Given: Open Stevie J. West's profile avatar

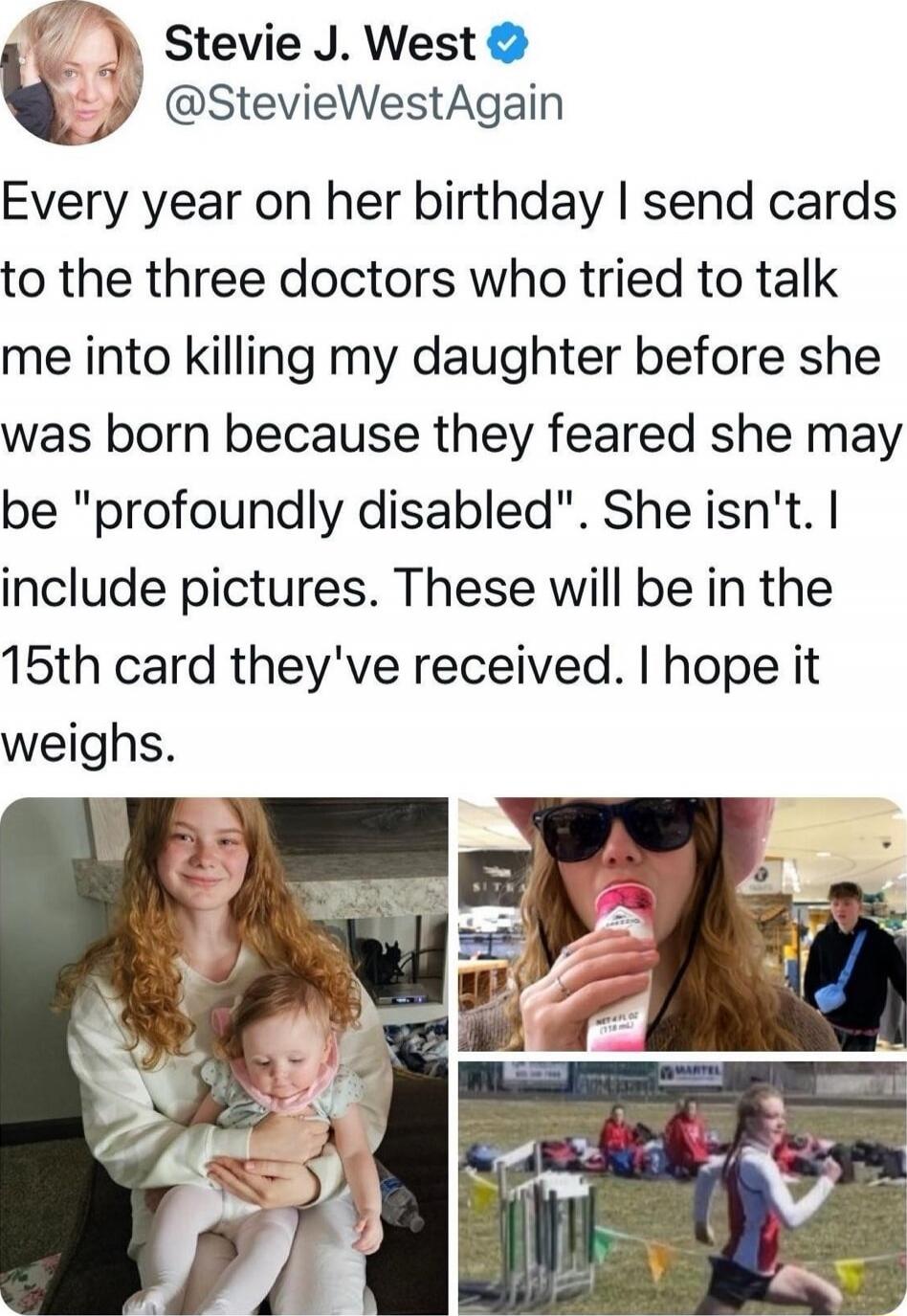Looking at the screenshot, I should coord(72,73).
